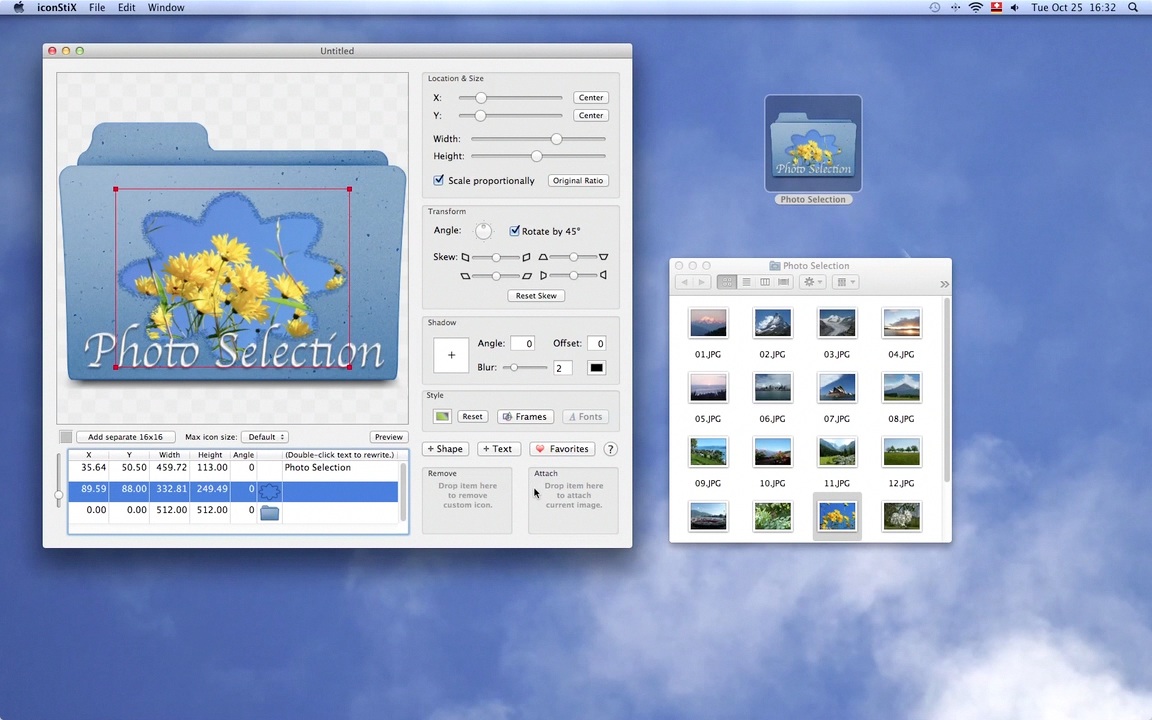
Task: Open Finder action gear dropdown
Action: tap(813, 282)
